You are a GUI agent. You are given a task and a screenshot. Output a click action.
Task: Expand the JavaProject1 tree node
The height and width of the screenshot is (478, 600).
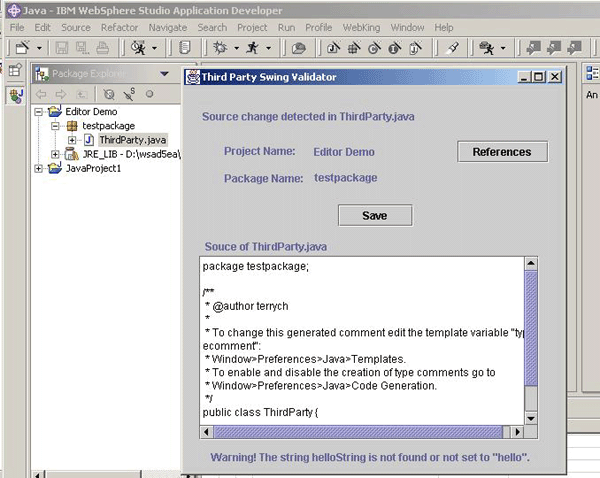pos(38,168)
